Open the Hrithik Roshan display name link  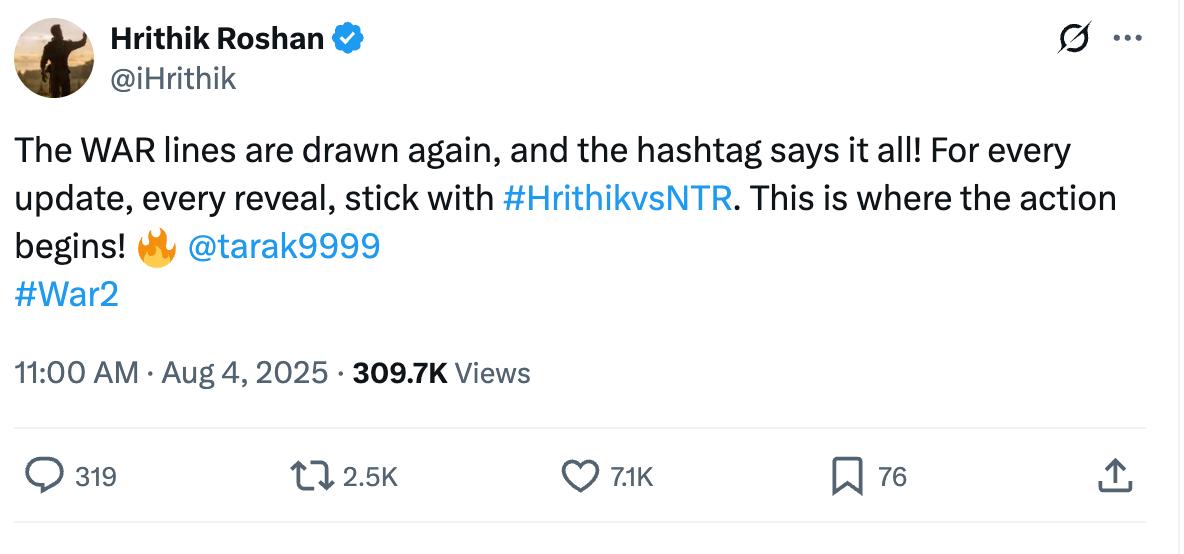coord(217,38)
